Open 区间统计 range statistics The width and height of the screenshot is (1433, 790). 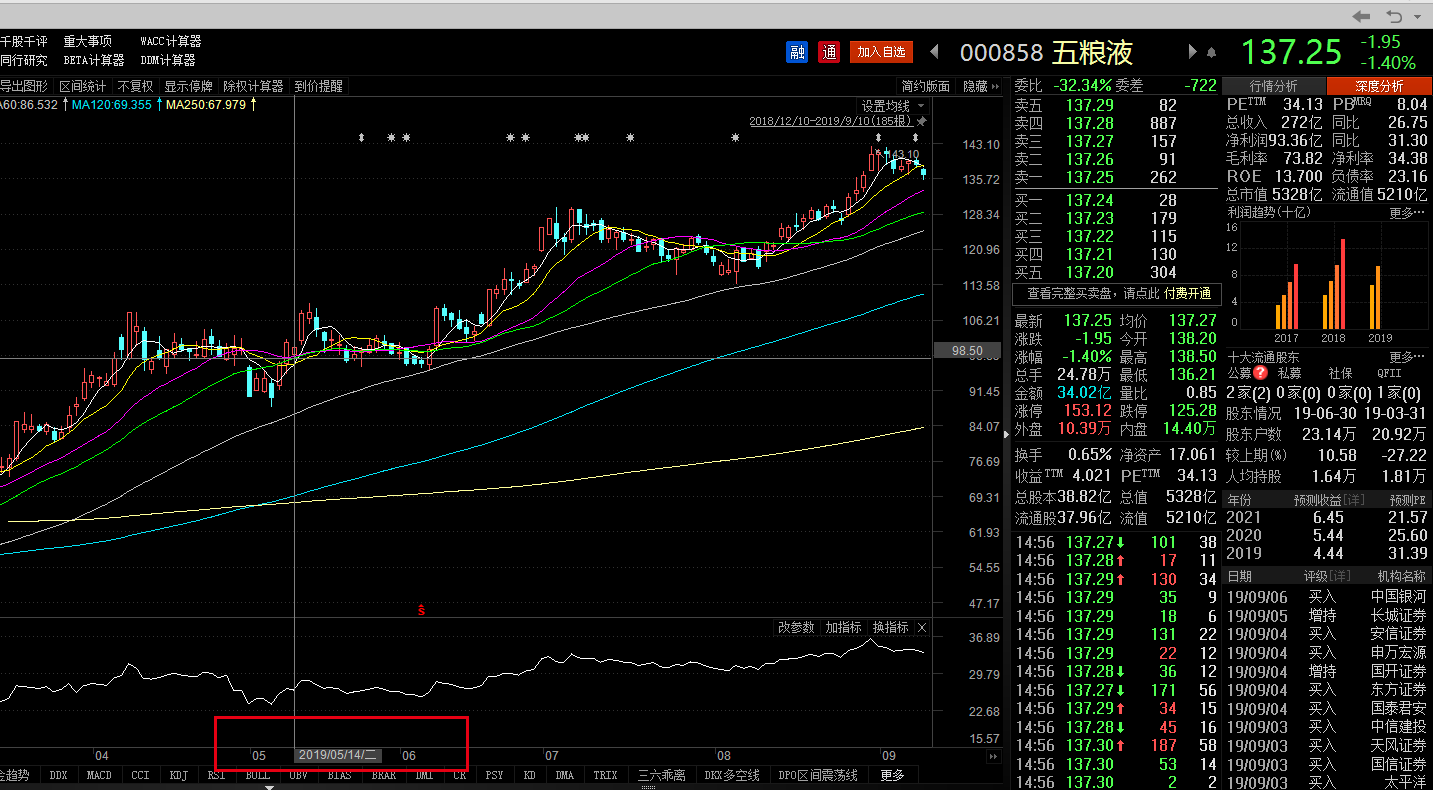click(82, 87)
